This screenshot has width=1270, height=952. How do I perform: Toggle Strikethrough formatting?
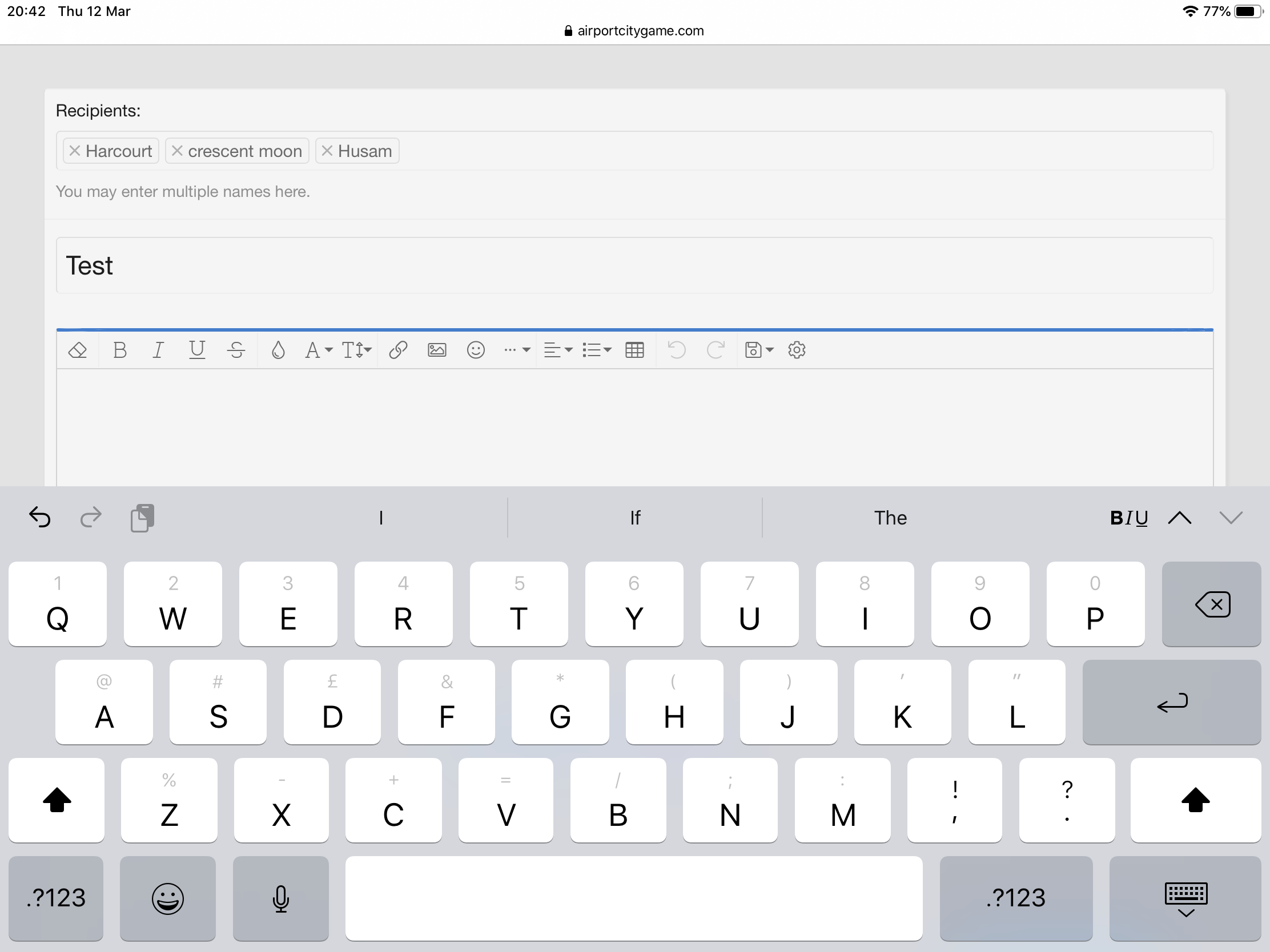coord(236,349)
